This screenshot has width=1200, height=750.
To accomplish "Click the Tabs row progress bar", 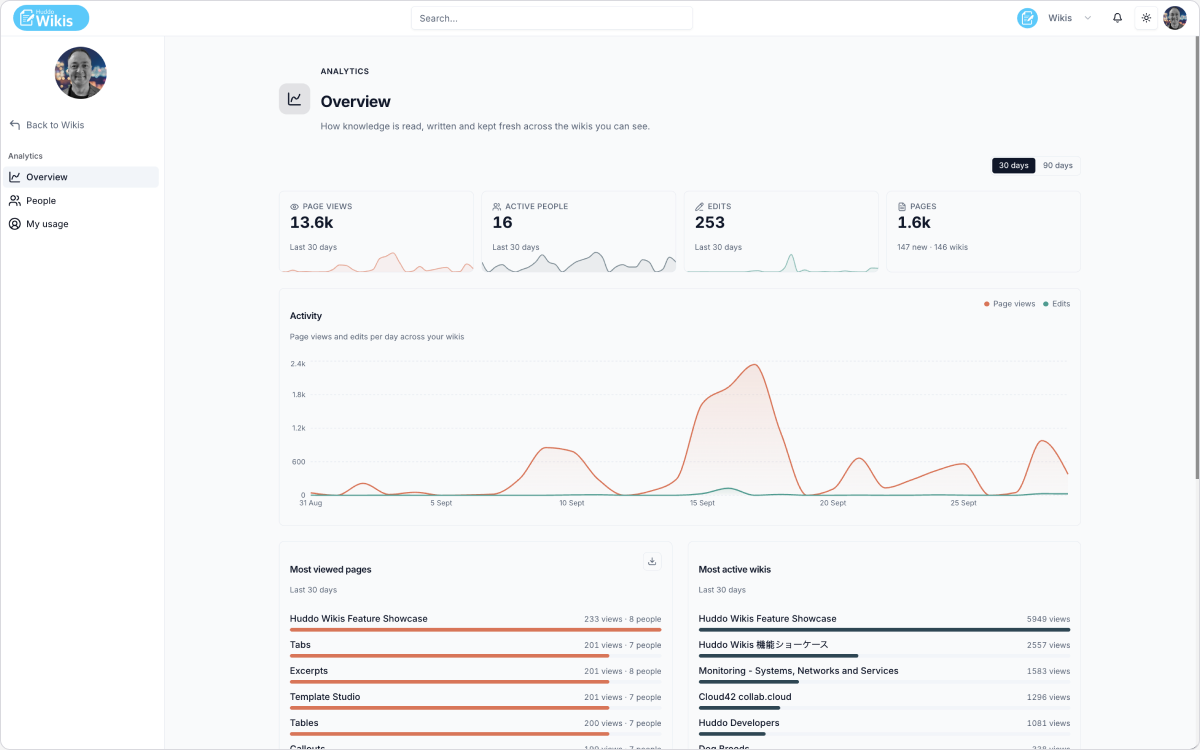I will tap(475, 656).
